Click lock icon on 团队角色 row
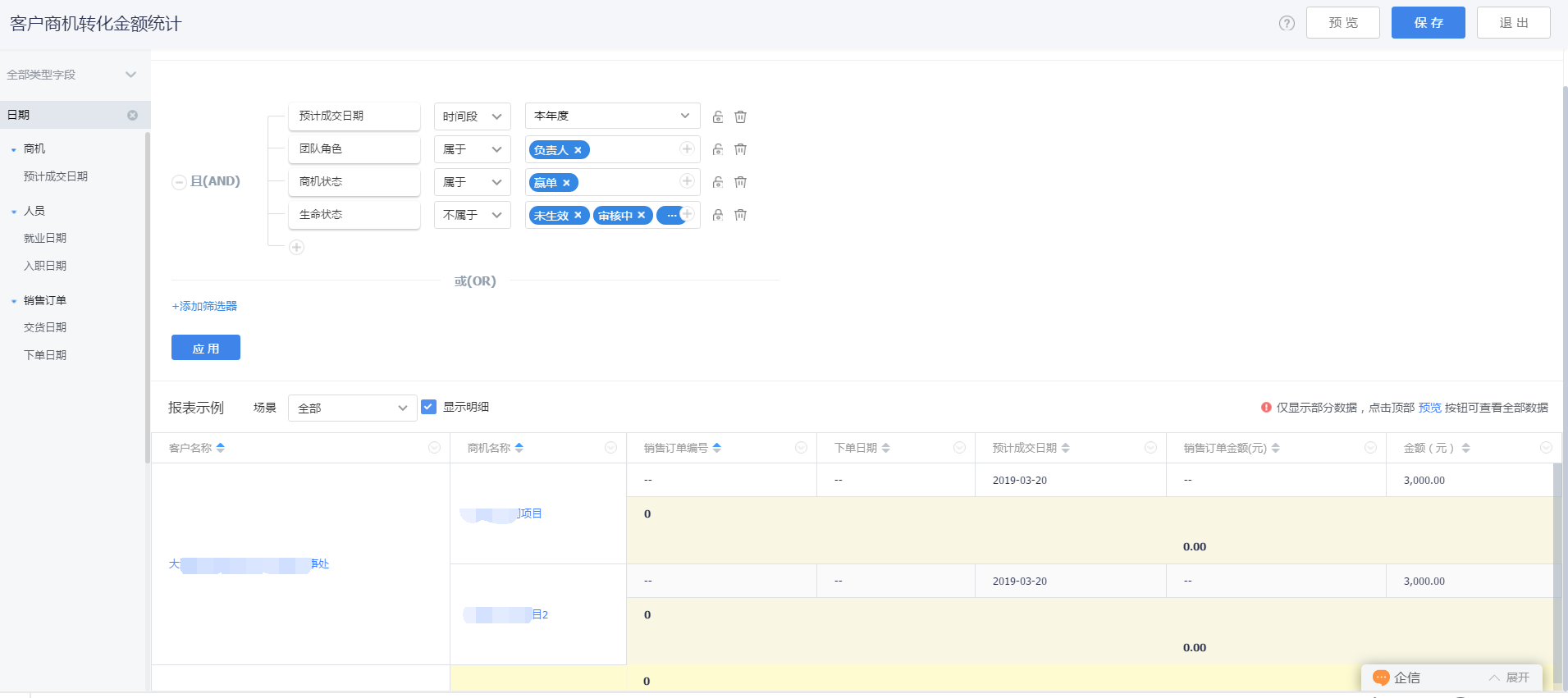Screen dimensions: 1568x698 click(718, 149)
